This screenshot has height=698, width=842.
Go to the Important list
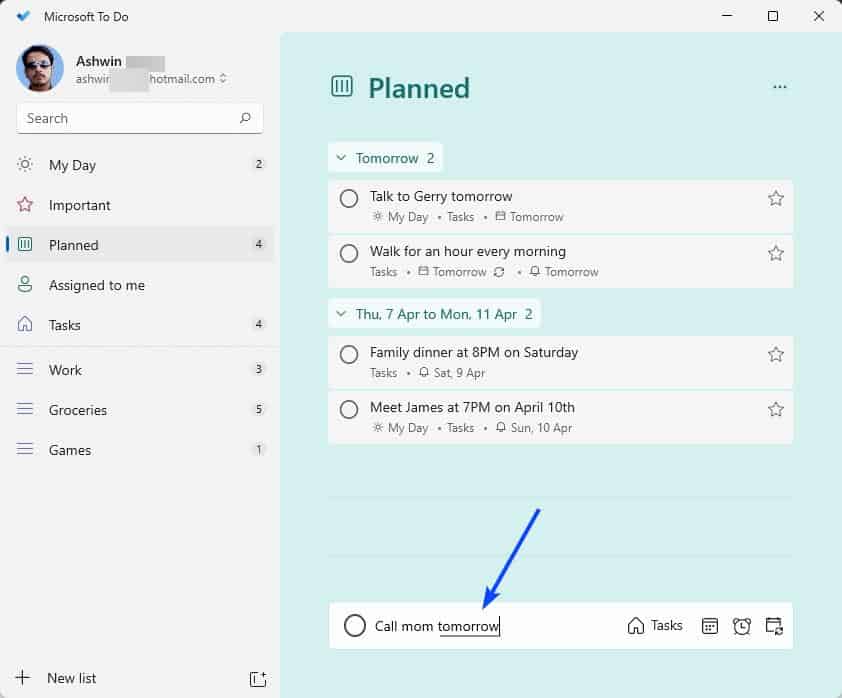tap(80, 205)
